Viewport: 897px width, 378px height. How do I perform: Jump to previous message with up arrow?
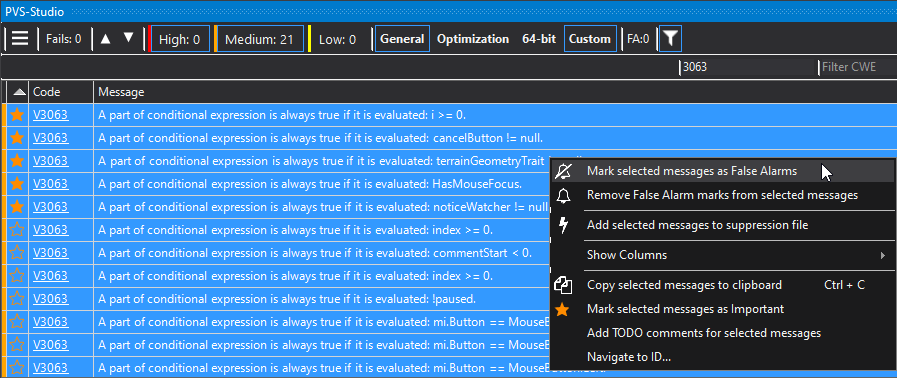click(105, 39)
